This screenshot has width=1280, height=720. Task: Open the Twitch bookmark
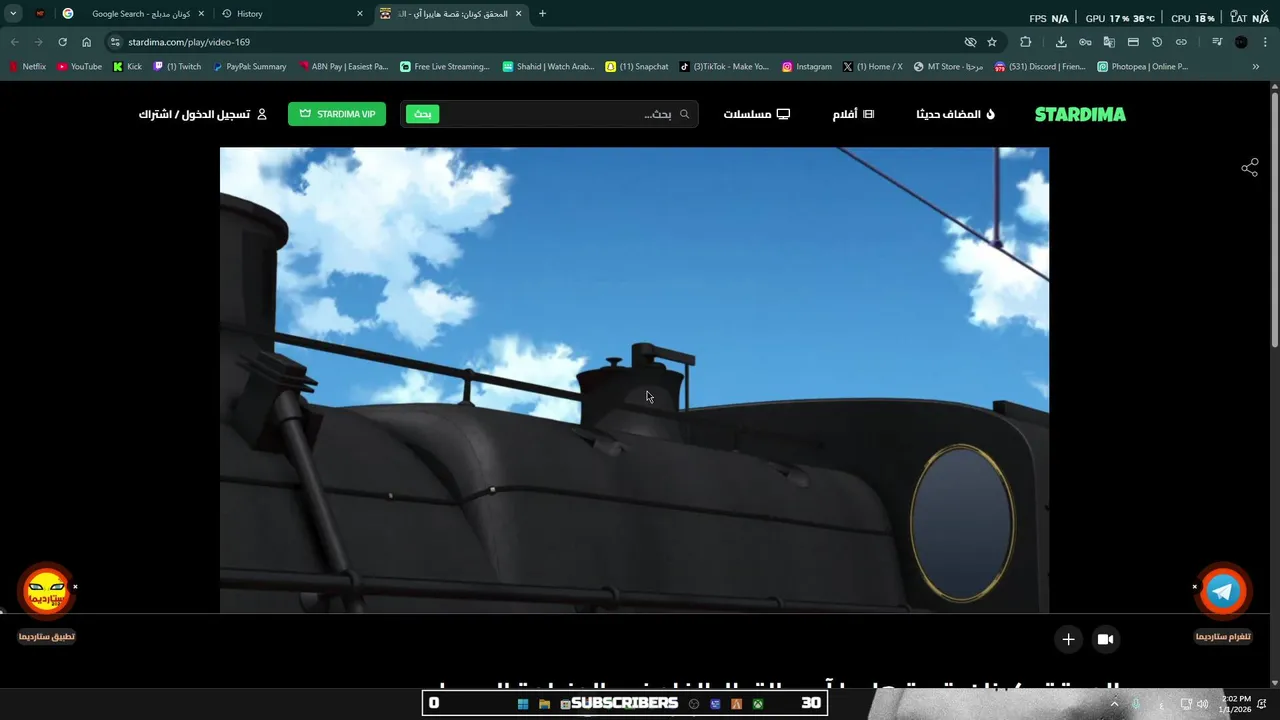tap(177, 67)
